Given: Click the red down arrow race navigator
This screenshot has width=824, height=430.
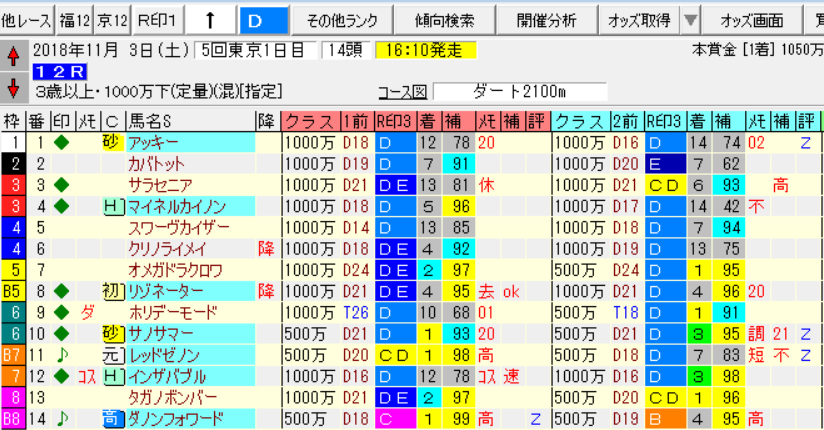Looking at the screenshot, I should point(14,87).
